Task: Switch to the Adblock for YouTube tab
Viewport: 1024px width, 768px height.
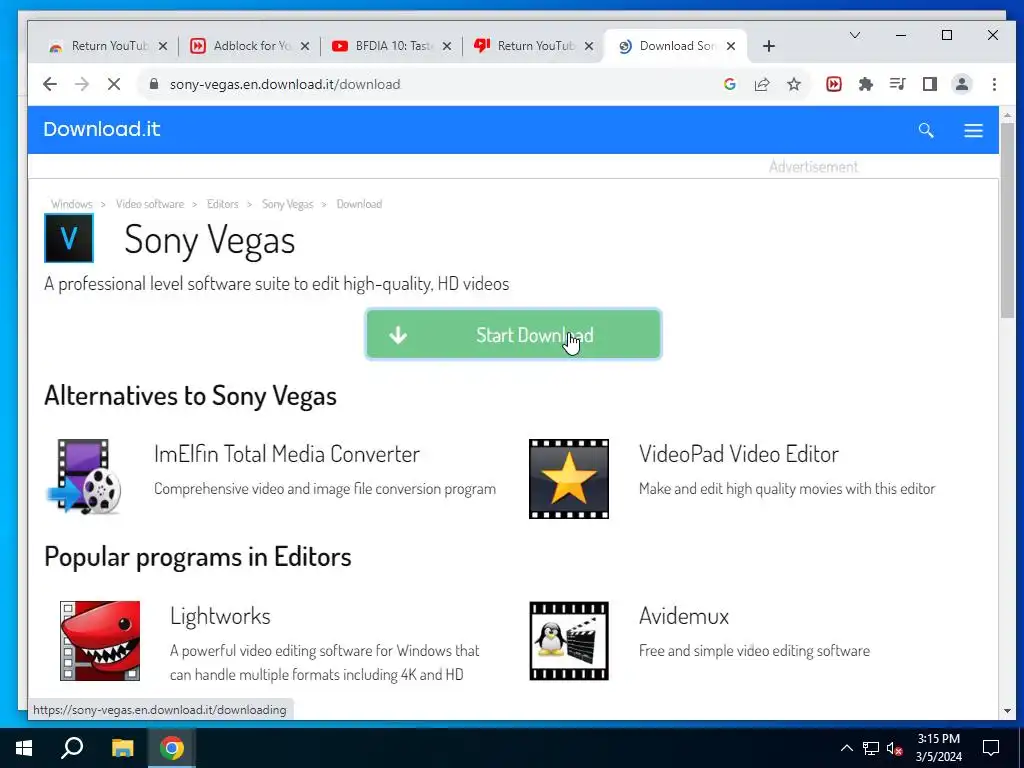Action: pos(249,46)
